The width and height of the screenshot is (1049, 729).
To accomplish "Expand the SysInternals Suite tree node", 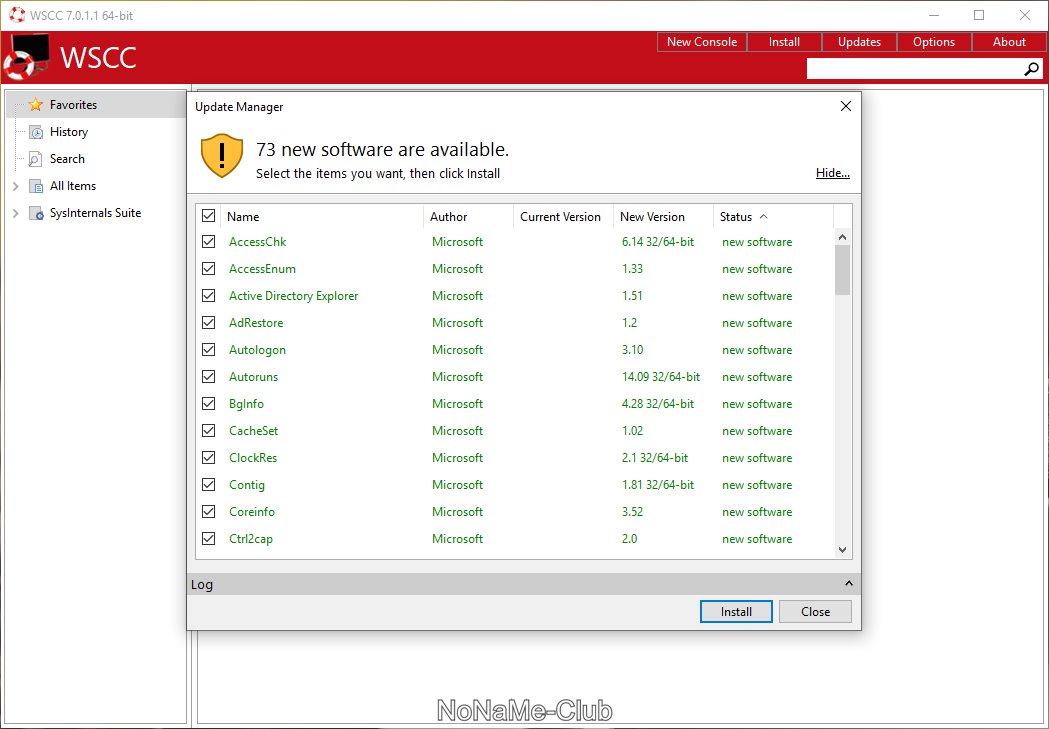I will pos(15,213).
